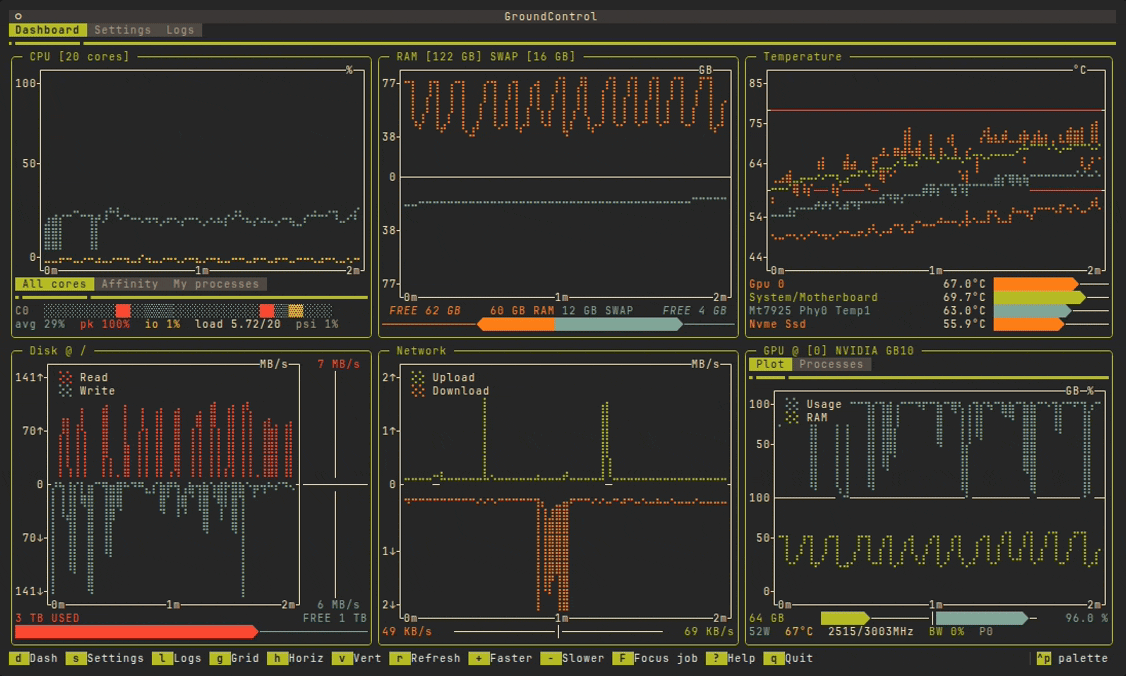This screenshot has width=1126, height=676.
Task: Select the All cores tab in CPU panel
Action: click(54, 284)
